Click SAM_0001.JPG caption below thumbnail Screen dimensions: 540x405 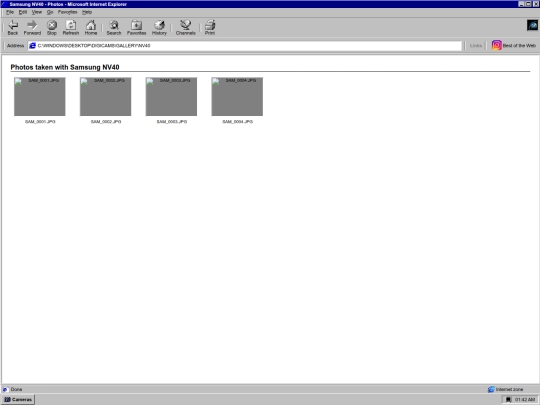coord(40,122)
